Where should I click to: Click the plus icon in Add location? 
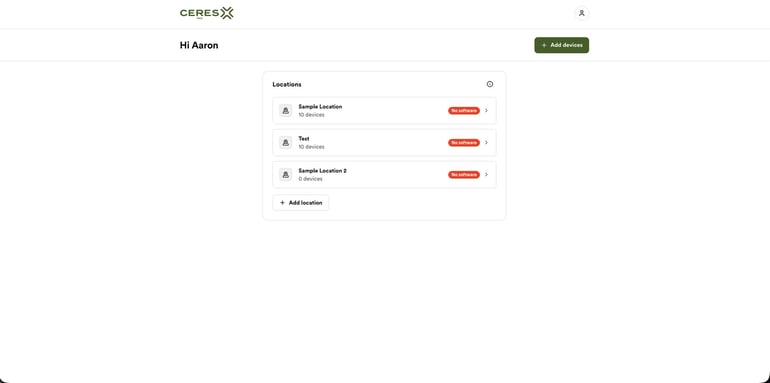click(282, 202)
